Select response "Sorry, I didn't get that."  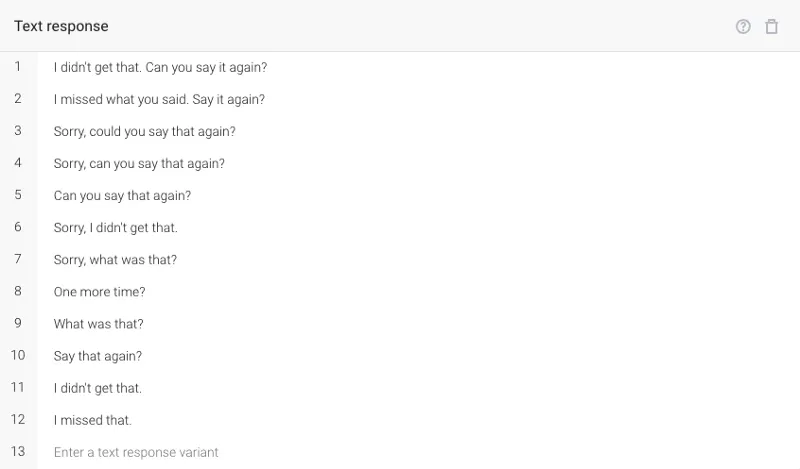click(115, 228)
